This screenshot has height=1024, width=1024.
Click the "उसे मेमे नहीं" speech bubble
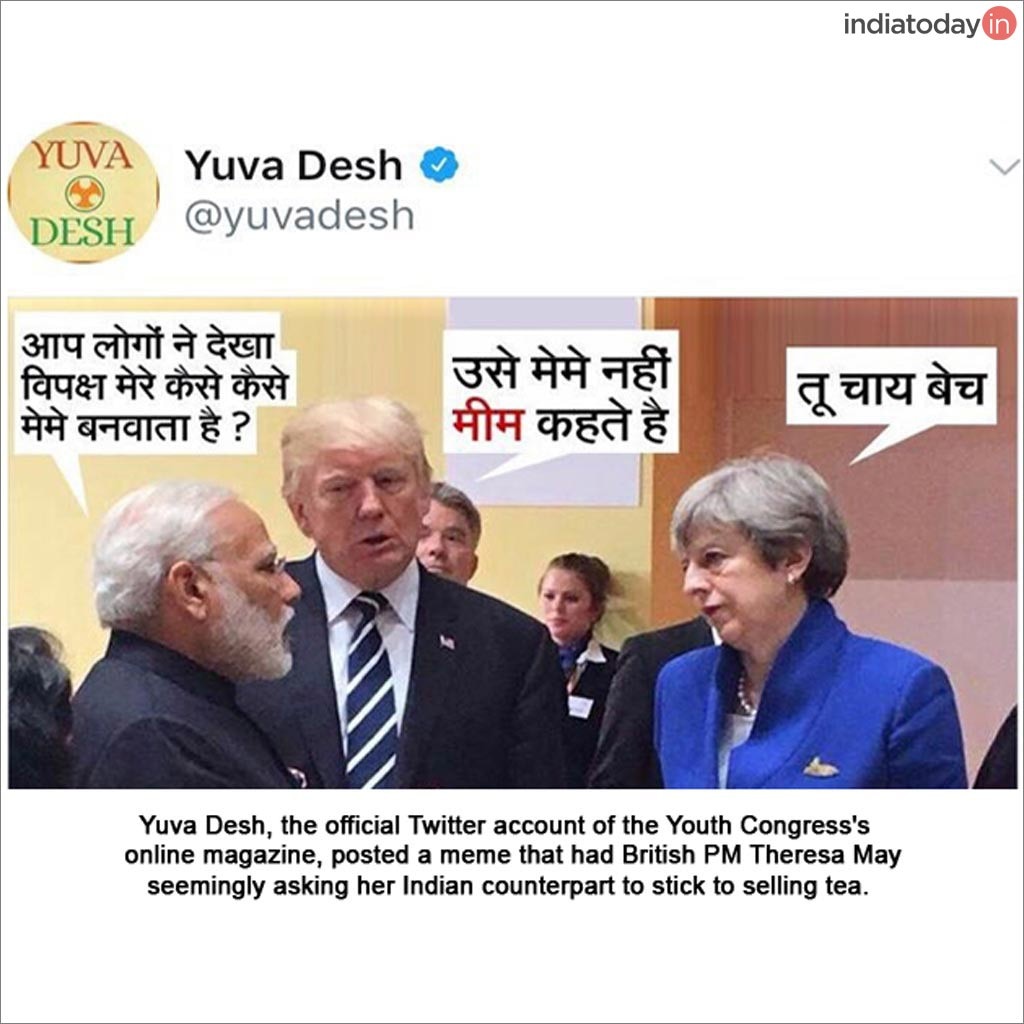[x=561, y=392]
